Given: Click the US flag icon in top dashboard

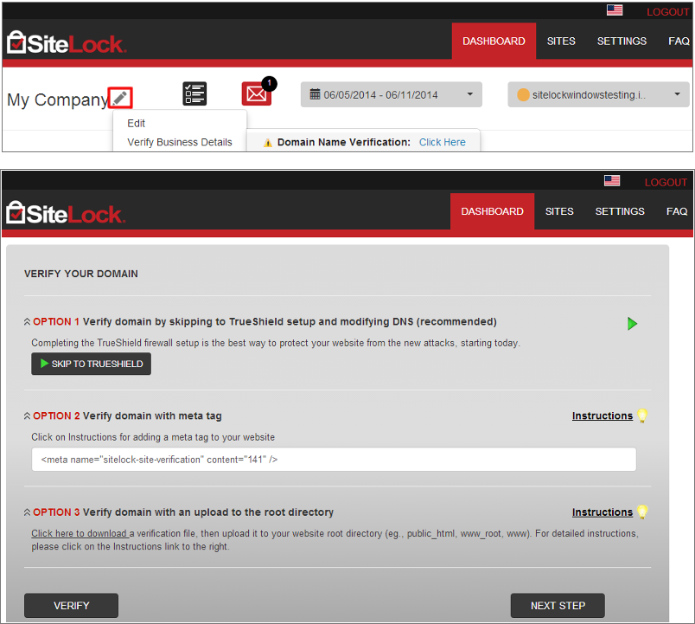Looking at the screenshot, I should (x=615, y=10).
